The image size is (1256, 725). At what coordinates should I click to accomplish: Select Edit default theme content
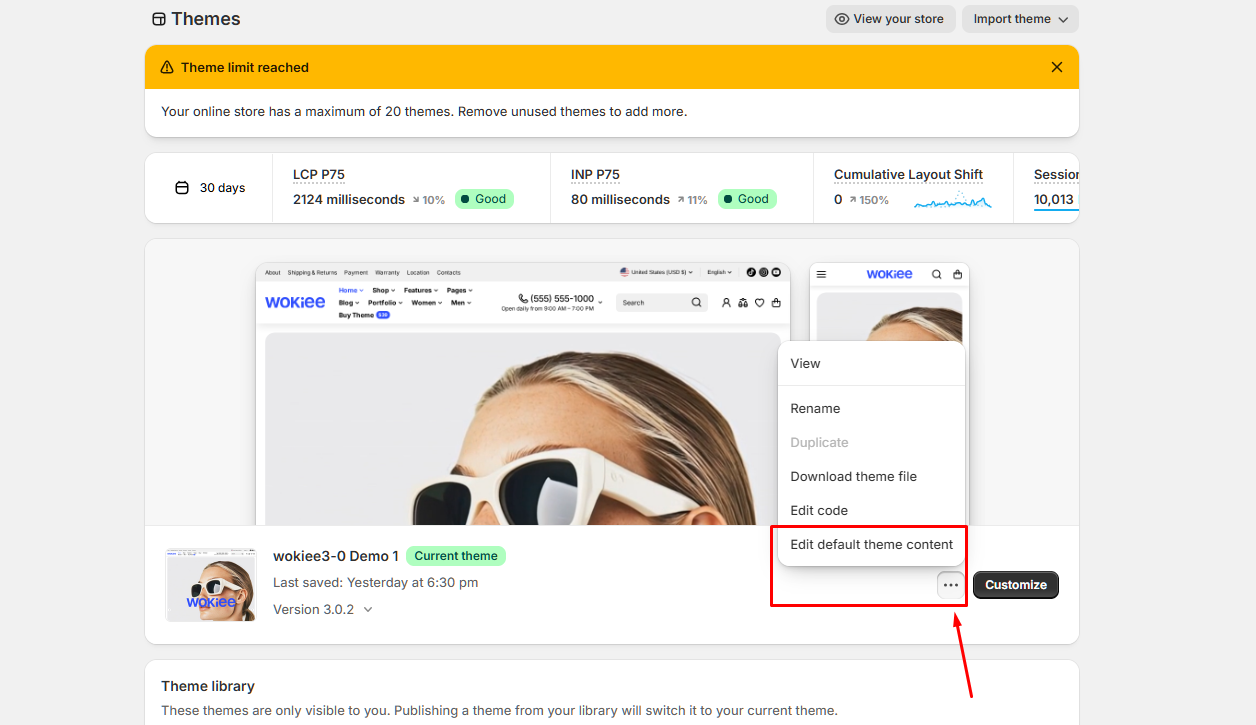871,544
